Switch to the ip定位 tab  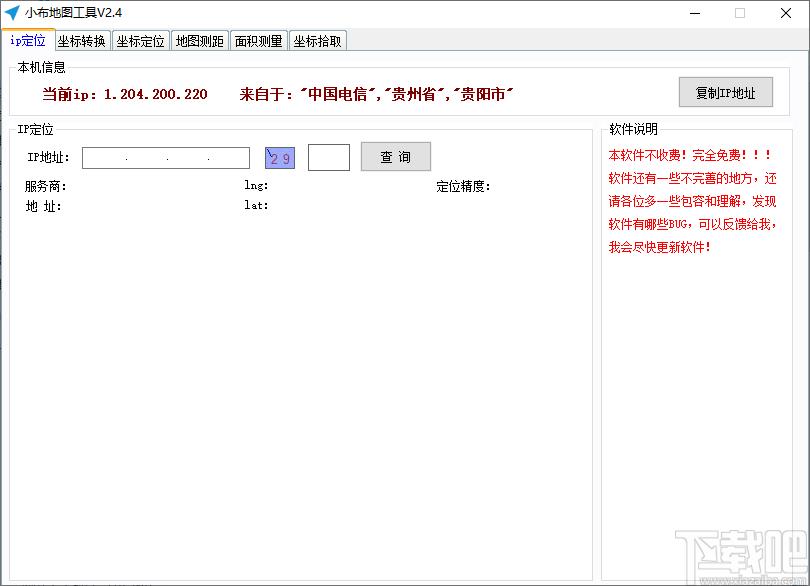[27, 41]
